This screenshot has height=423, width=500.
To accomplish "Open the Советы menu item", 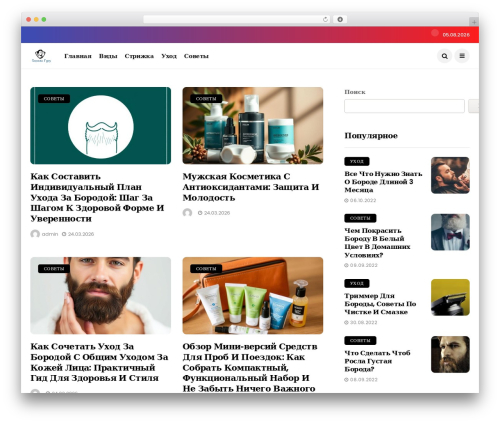I will pos(196,56).
